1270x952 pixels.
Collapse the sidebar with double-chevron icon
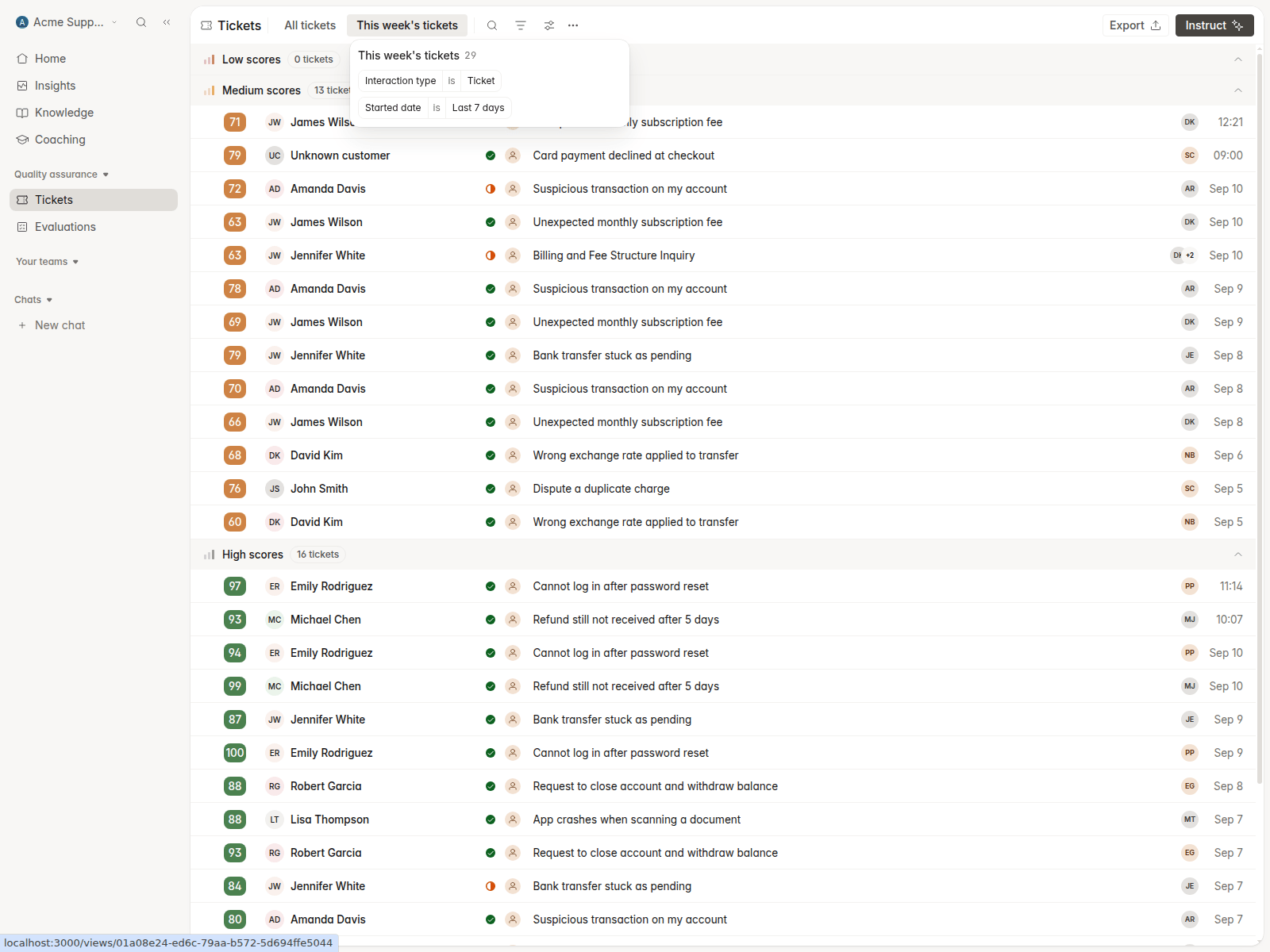click(x=167, y=22)
